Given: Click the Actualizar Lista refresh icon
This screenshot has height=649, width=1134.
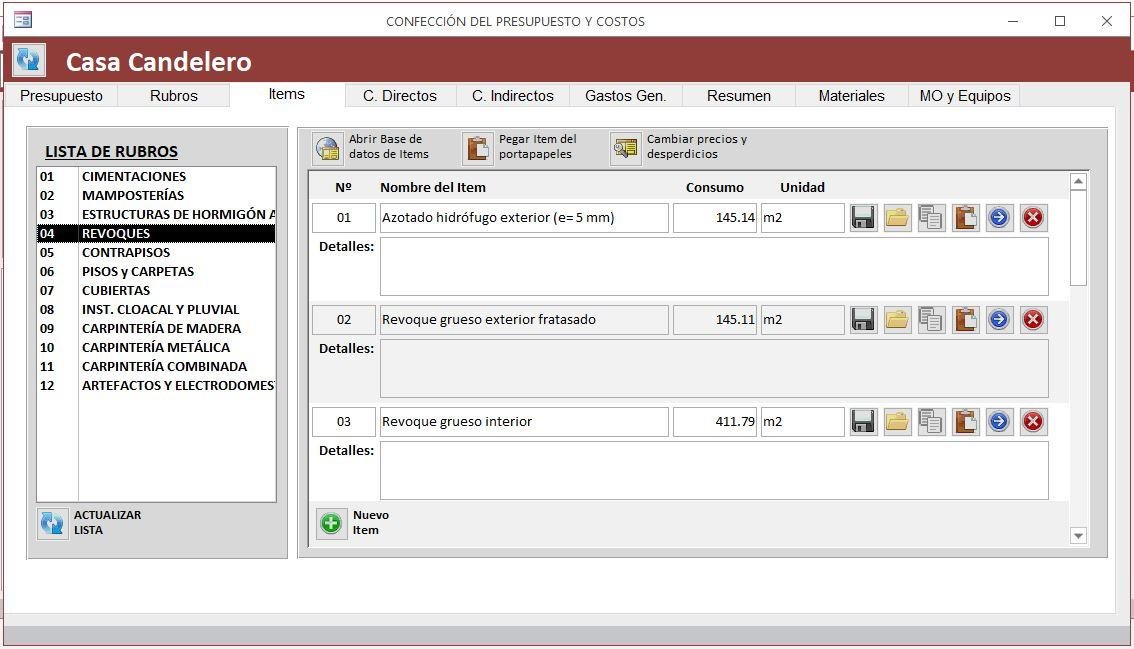Looking at the screenshot, I should pos(52,523).
